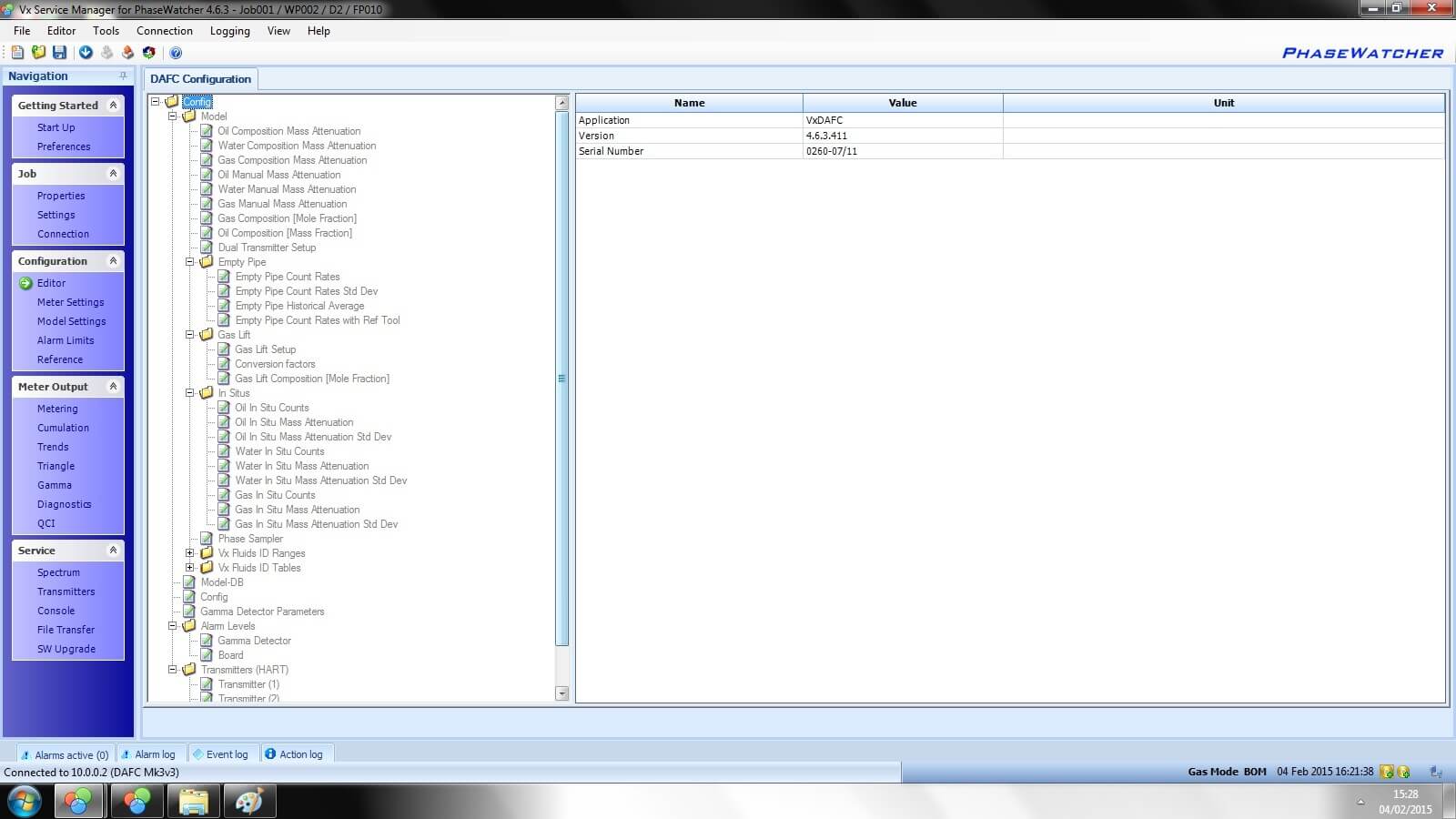The width and height of the screenshot is (1456, 819).
Task: Open Meter Settings in Configuration
Action: pos(70,302)
